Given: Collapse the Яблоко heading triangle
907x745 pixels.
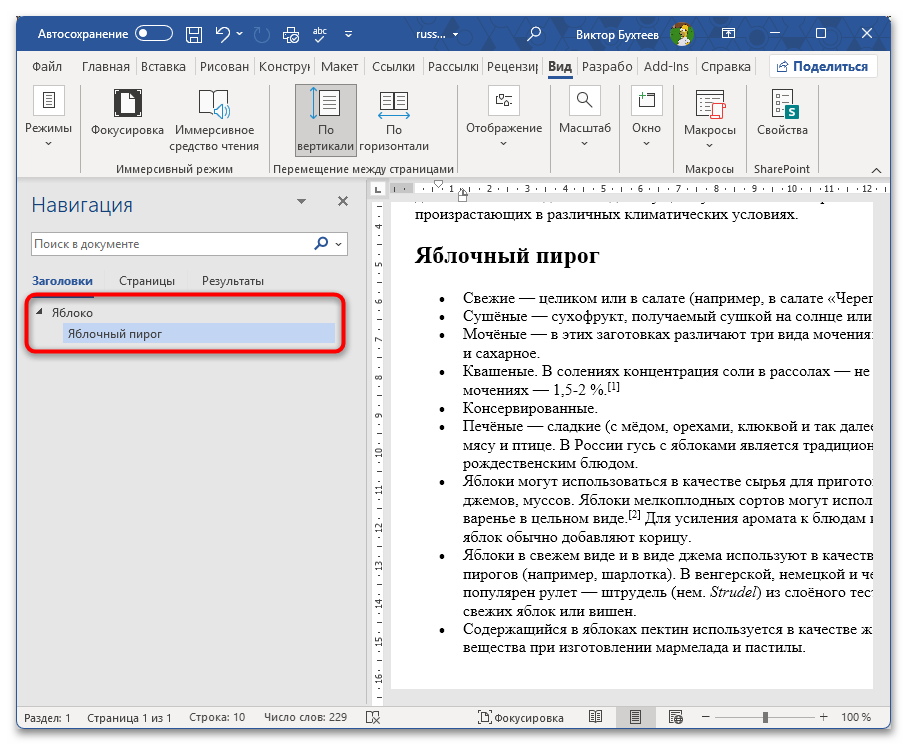Looking at the screenshot, I should tap(39, 312).
